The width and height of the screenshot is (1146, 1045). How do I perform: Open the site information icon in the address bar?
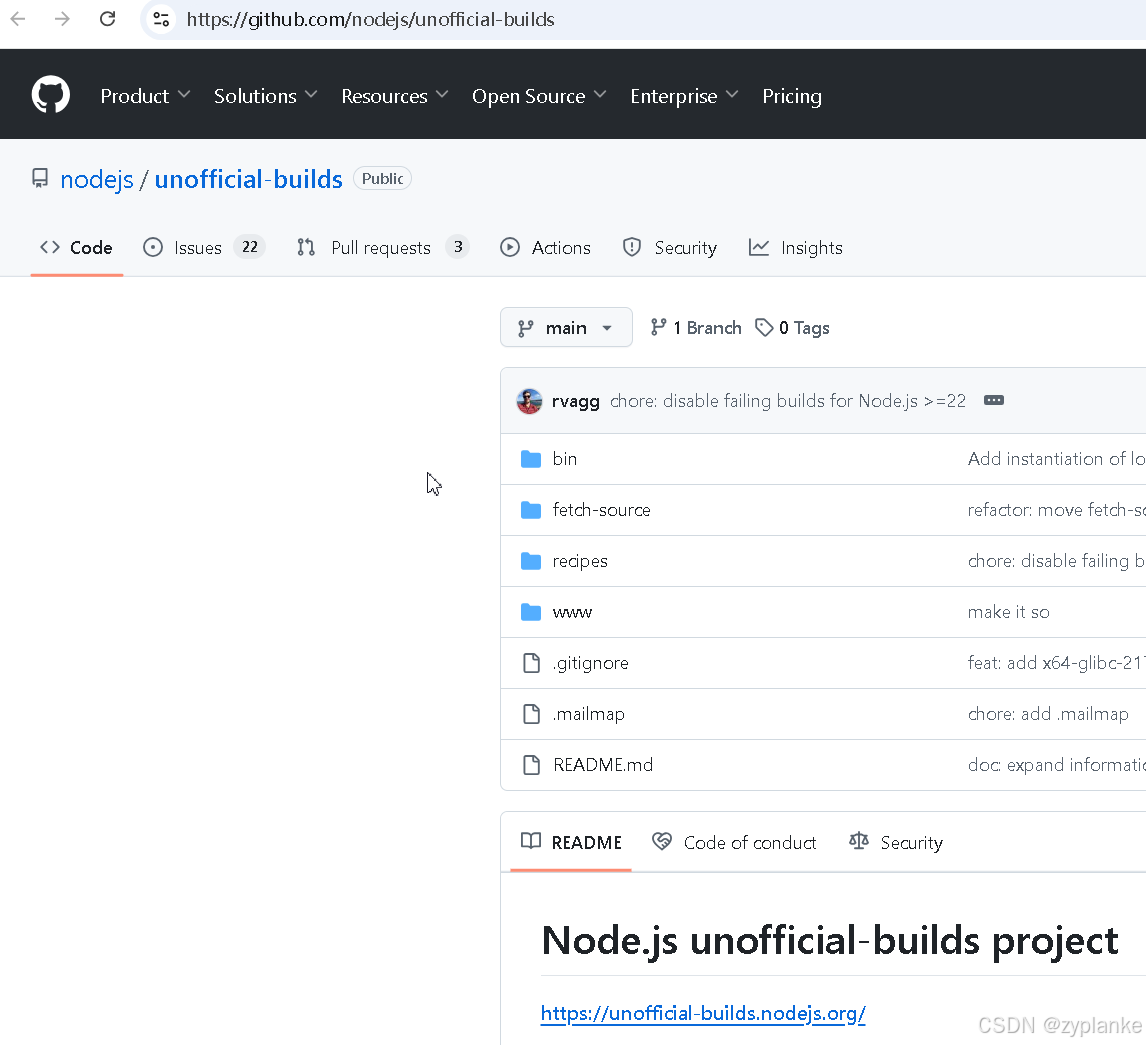pyautogui.click(x=161, y=19)
